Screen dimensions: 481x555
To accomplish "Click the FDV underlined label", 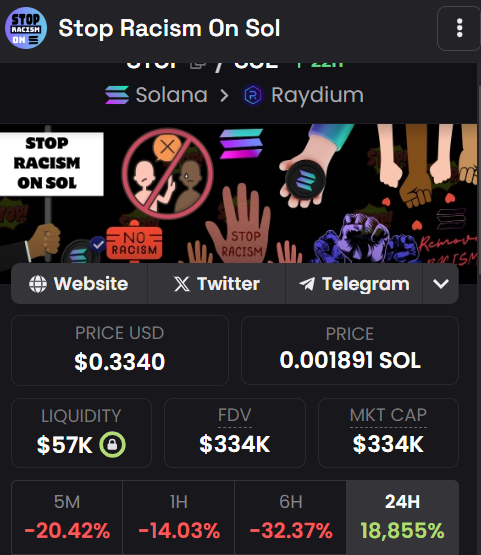I will click(235, 415).
